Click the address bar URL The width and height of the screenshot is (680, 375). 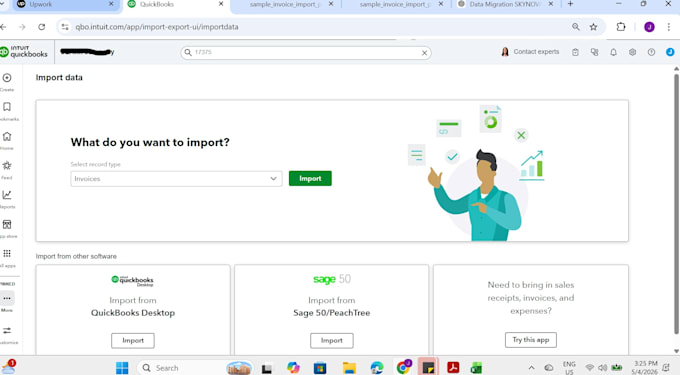pos(157,27)
